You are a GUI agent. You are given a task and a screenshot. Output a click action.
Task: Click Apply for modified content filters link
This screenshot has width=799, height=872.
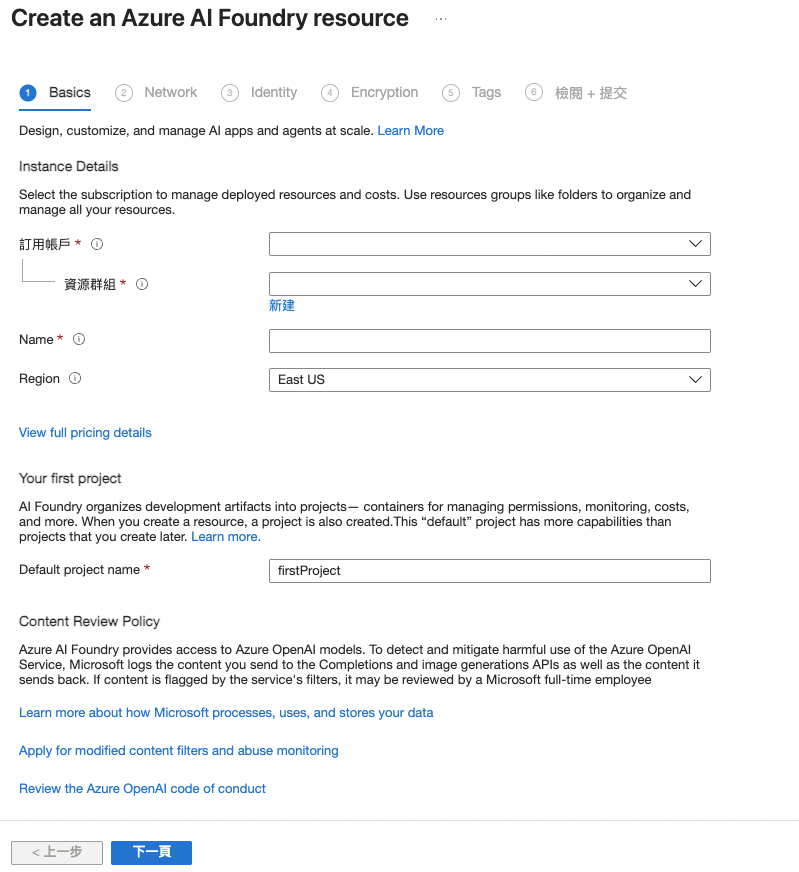coord(178,751)
